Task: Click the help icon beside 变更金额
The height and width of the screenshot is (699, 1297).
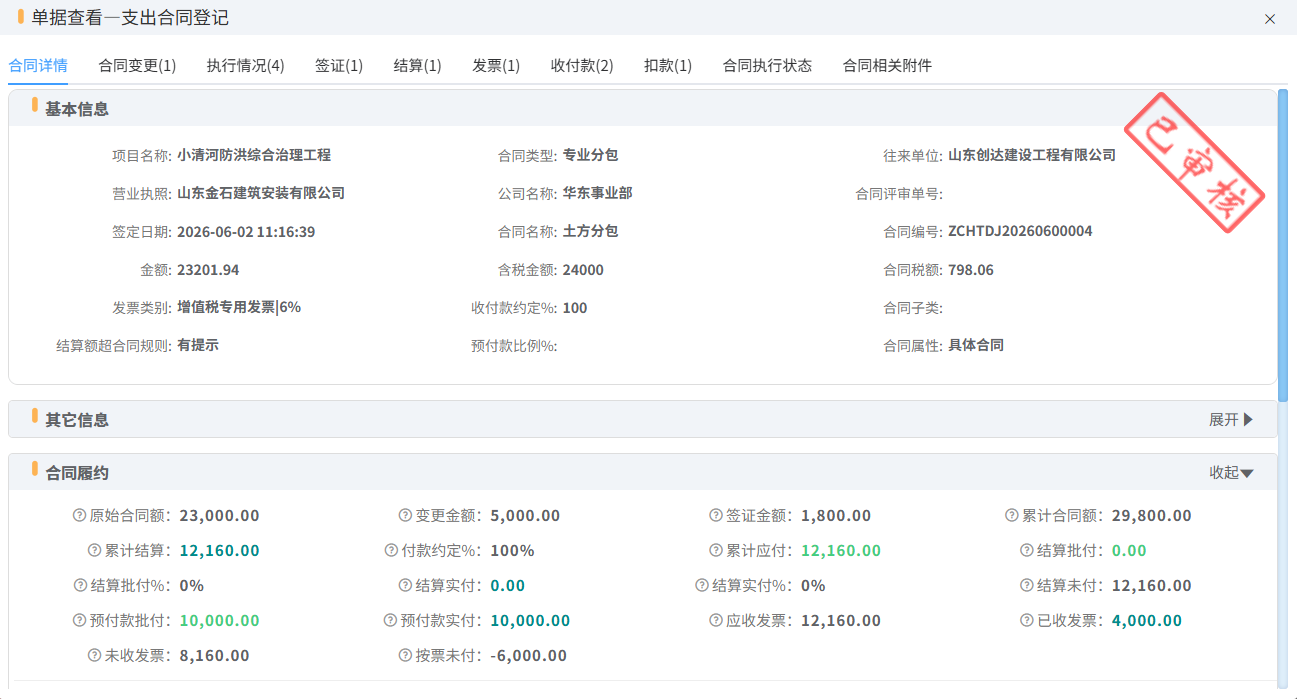Action: point(405,516)
